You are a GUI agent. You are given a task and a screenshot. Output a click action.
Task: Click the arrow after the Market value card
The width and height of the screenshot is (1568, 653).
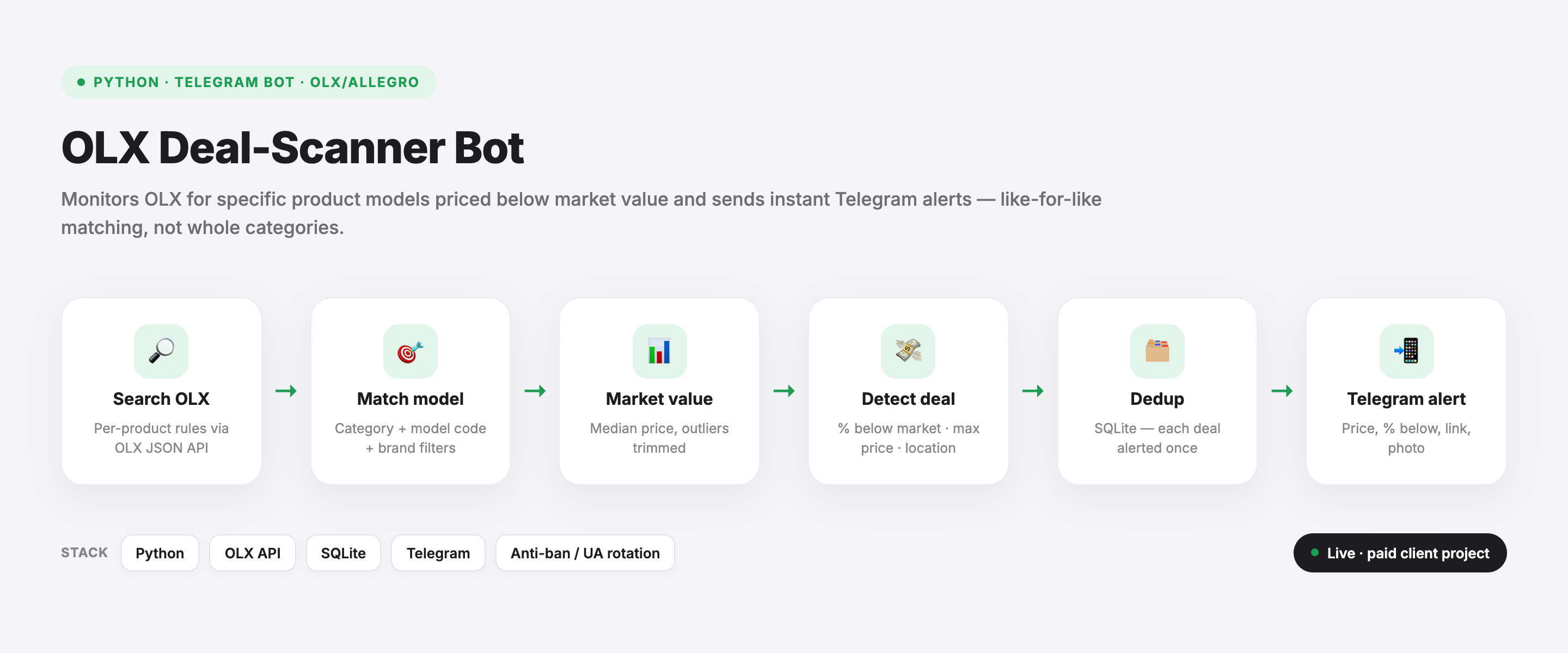coord(784,391)
